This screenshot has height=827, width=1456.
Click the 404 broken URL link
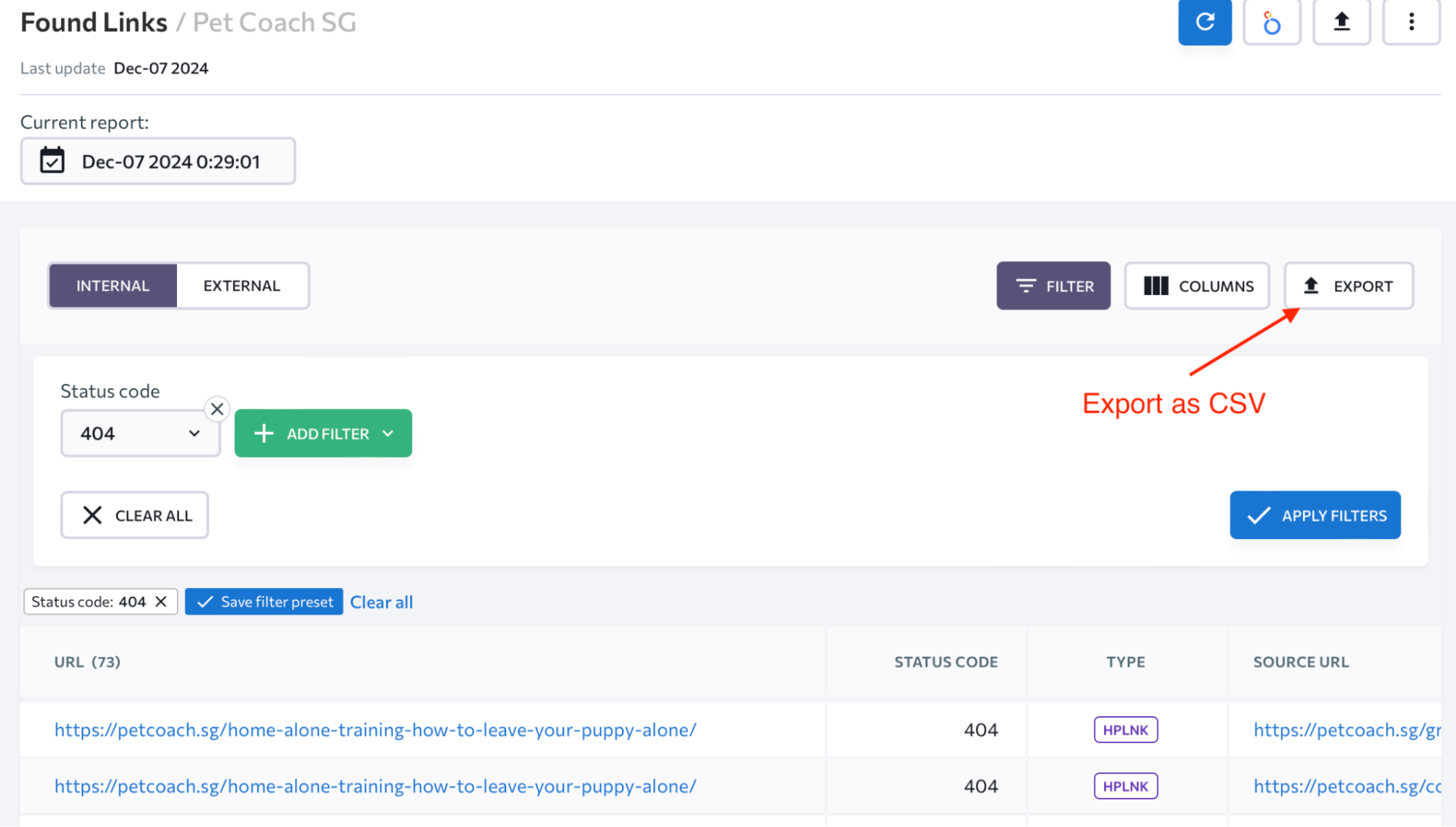374,729
